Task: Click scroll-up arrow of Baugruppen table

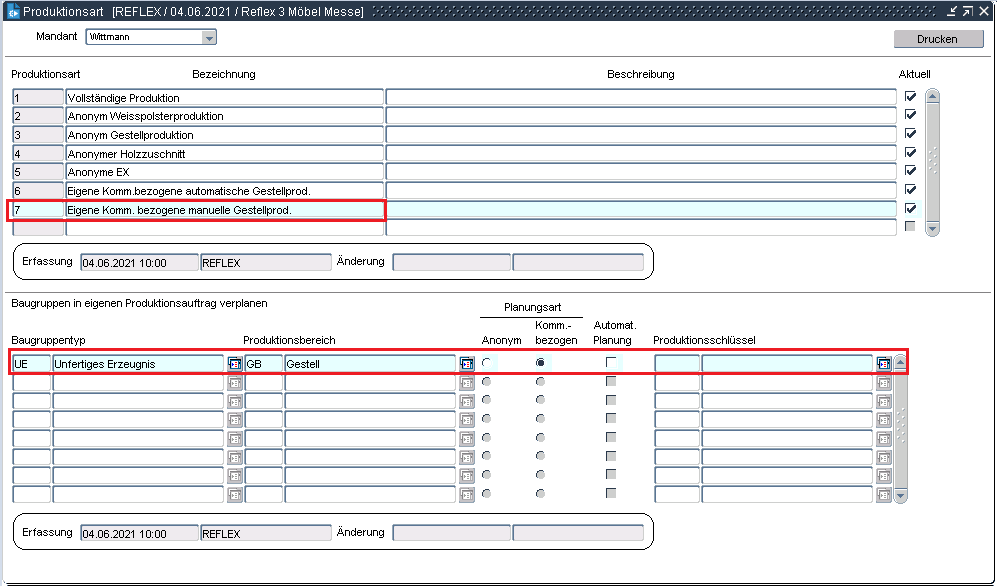Action: pos(900,363)
